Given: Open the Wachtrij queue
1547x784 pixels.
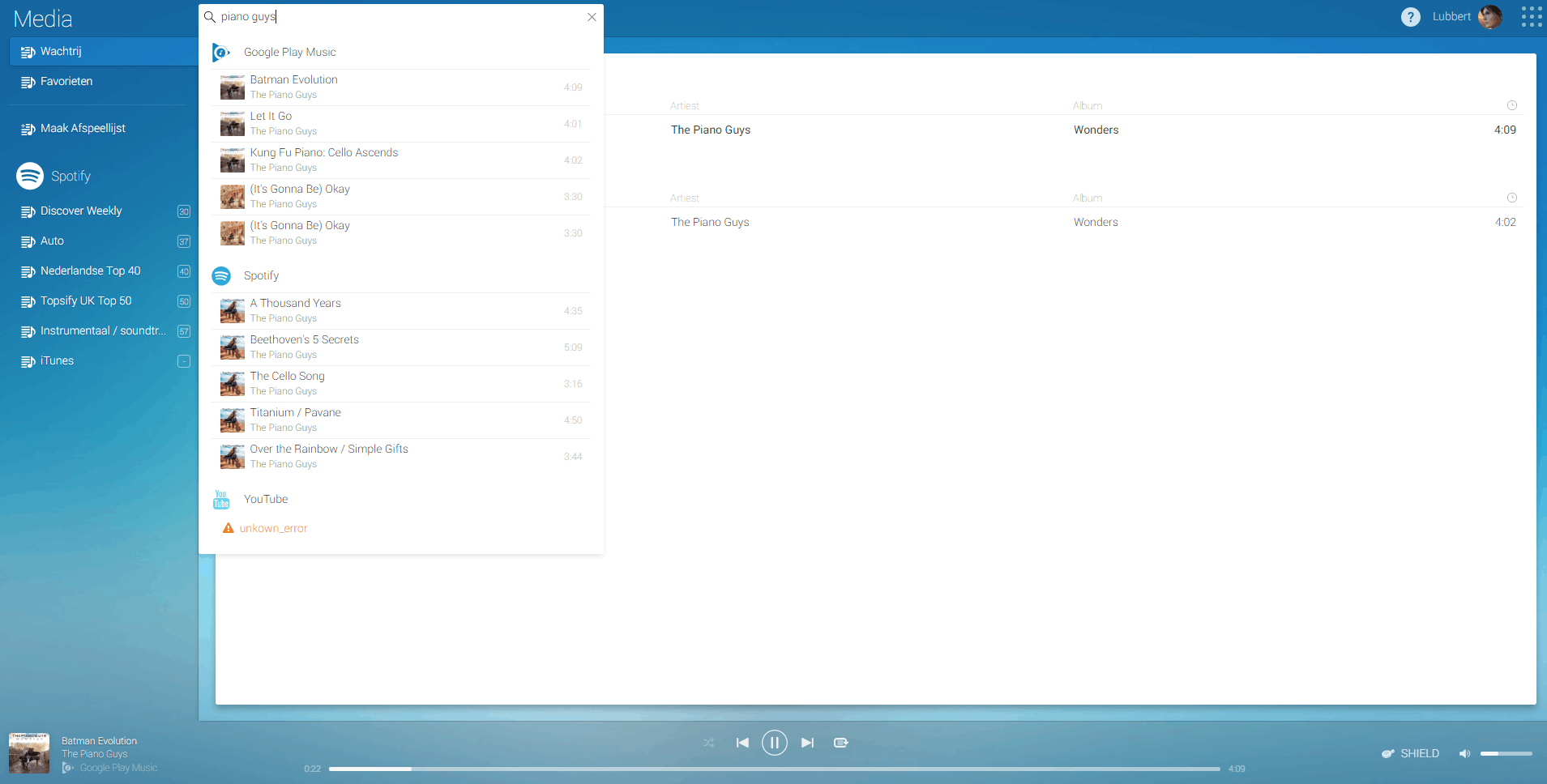Looking at the screenshot, I should click(104, 52).
